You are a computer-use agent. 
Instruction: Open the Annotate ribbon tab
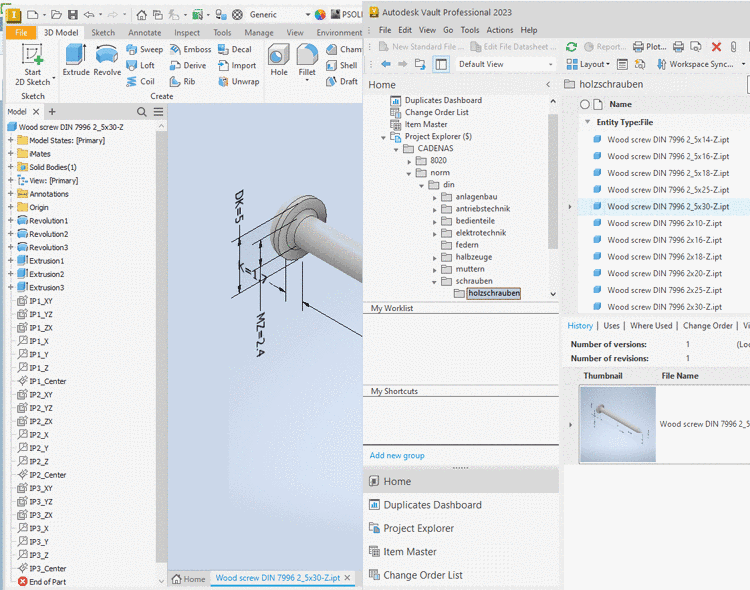pyautogui.click(x=145, y=32)
